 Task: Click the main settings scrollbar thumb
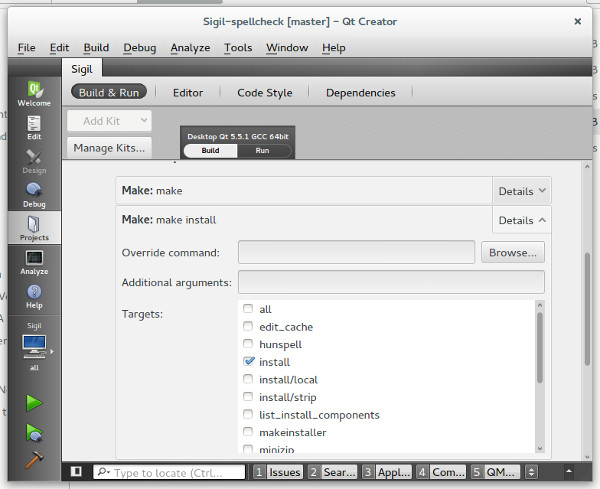tap(587, 309)
